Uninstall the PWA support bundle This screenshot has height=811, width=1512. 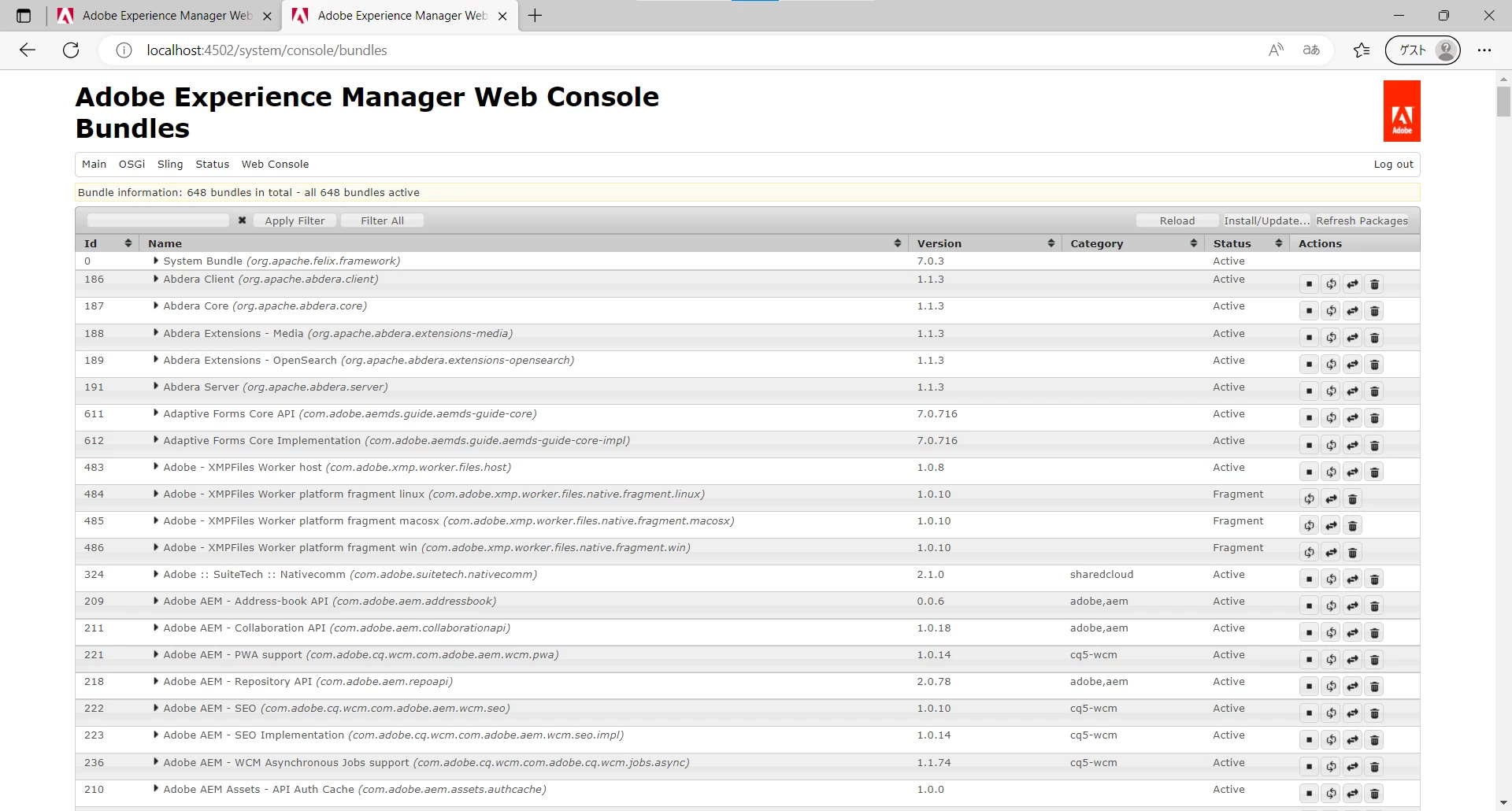pos(1375,659)
